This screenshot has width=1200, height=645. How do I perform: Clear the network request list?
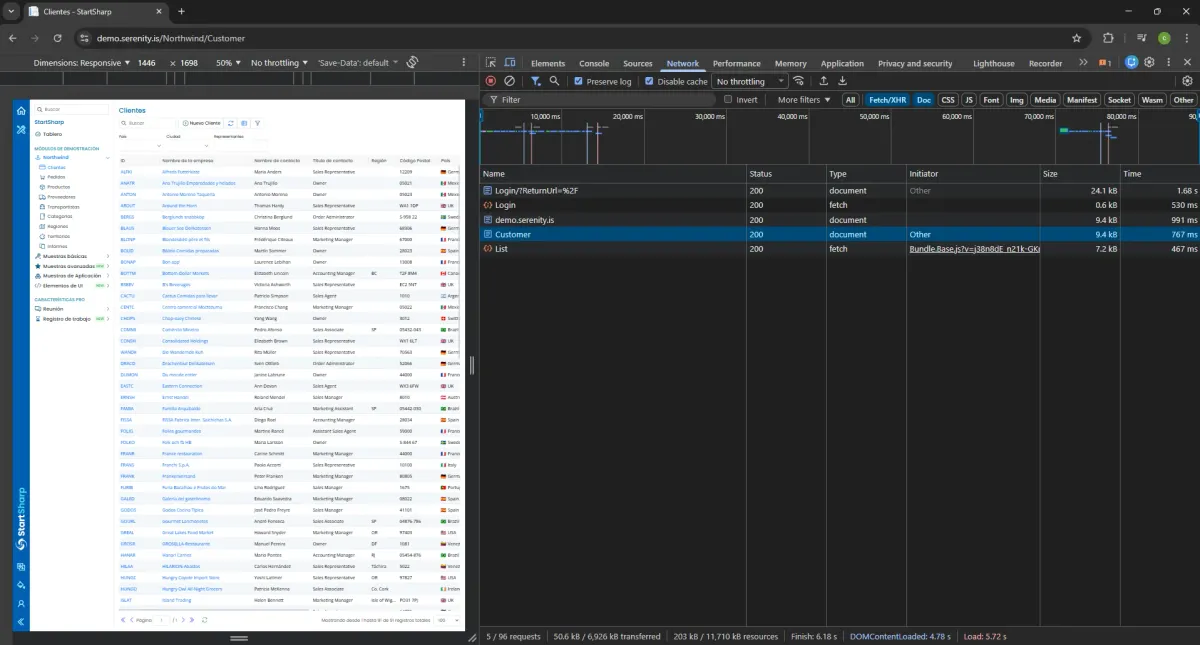point(509,81)
